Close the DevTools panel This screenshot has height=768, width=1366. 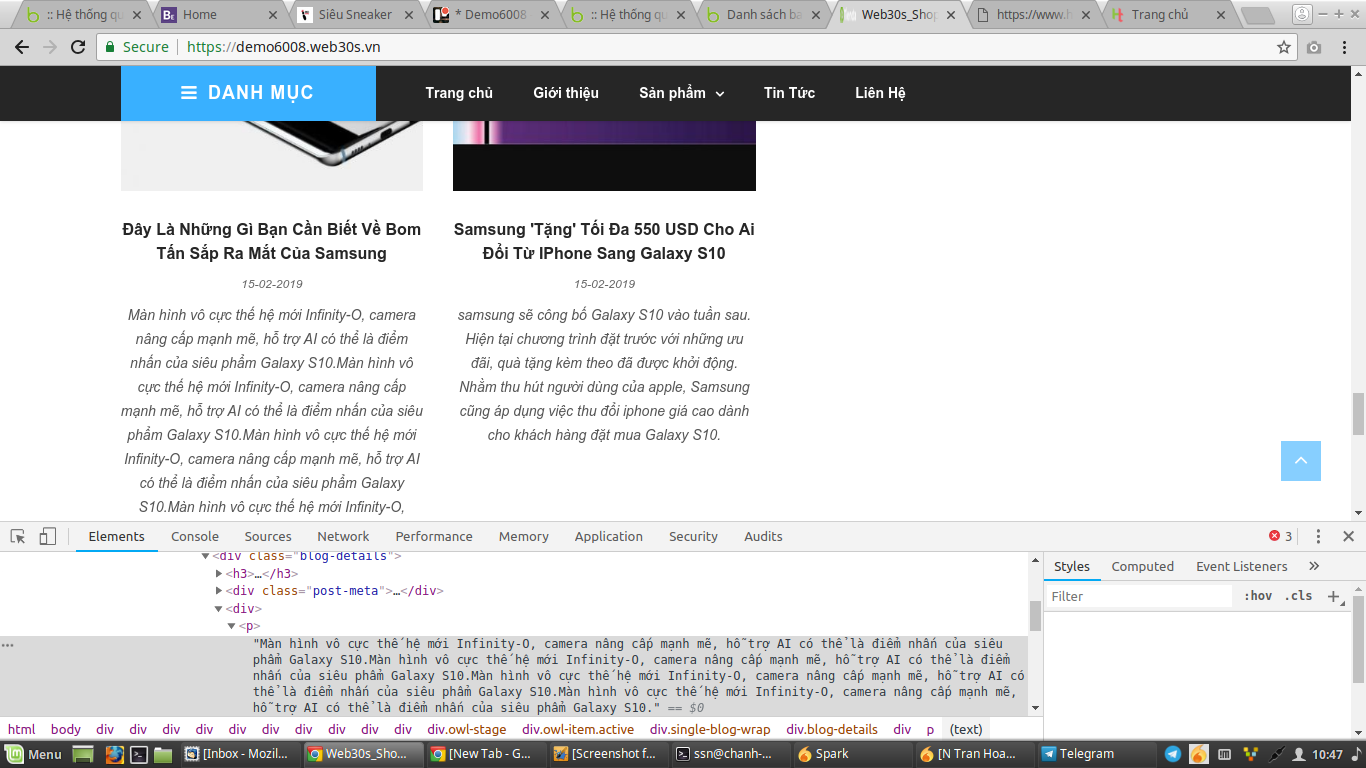tap(1348, 537)
